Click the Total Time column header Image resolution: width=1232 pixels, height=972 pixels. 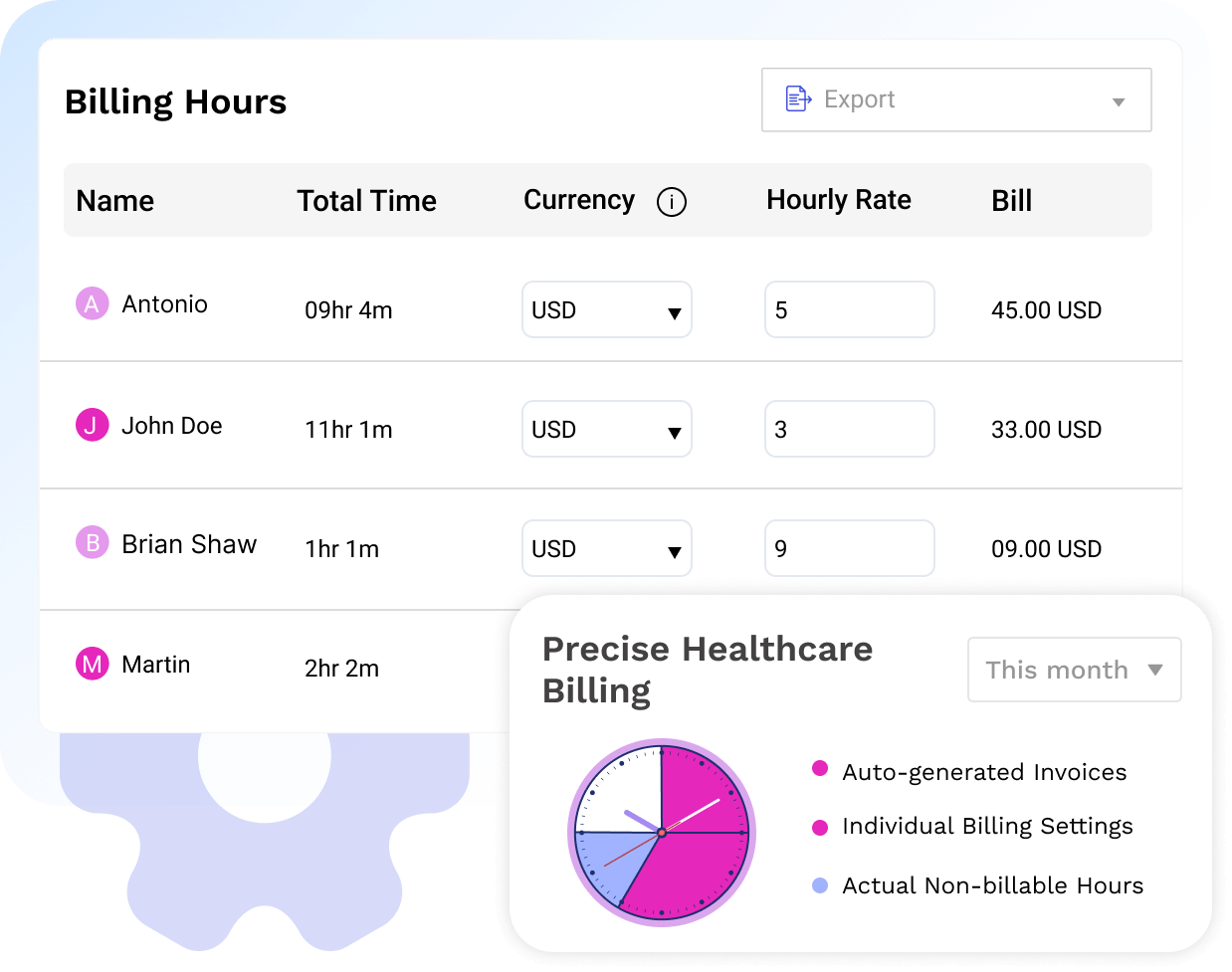(367, 201)
